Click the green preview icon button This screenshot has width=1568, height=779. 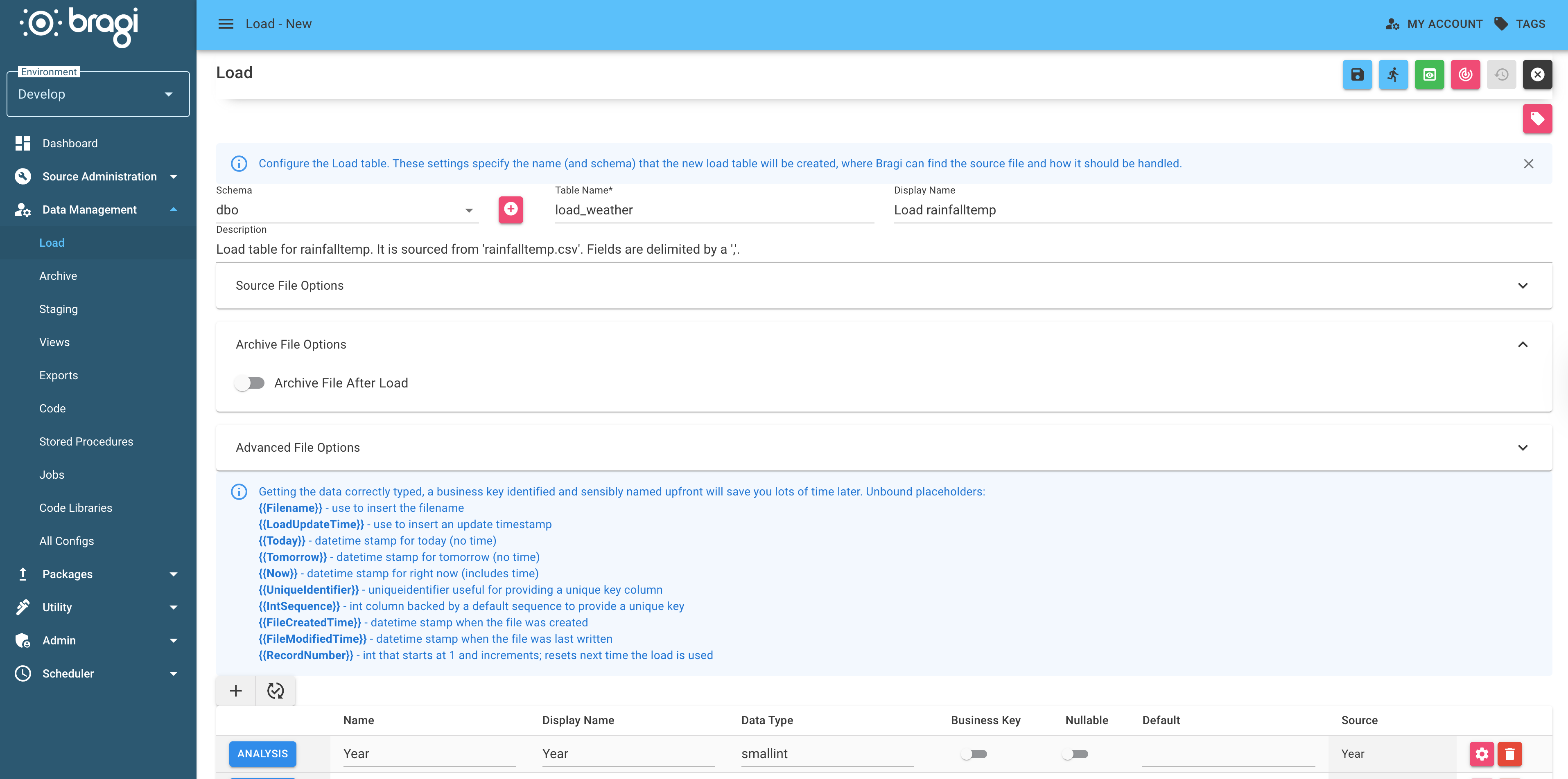pyautogui.click(x=1429, y=75)
